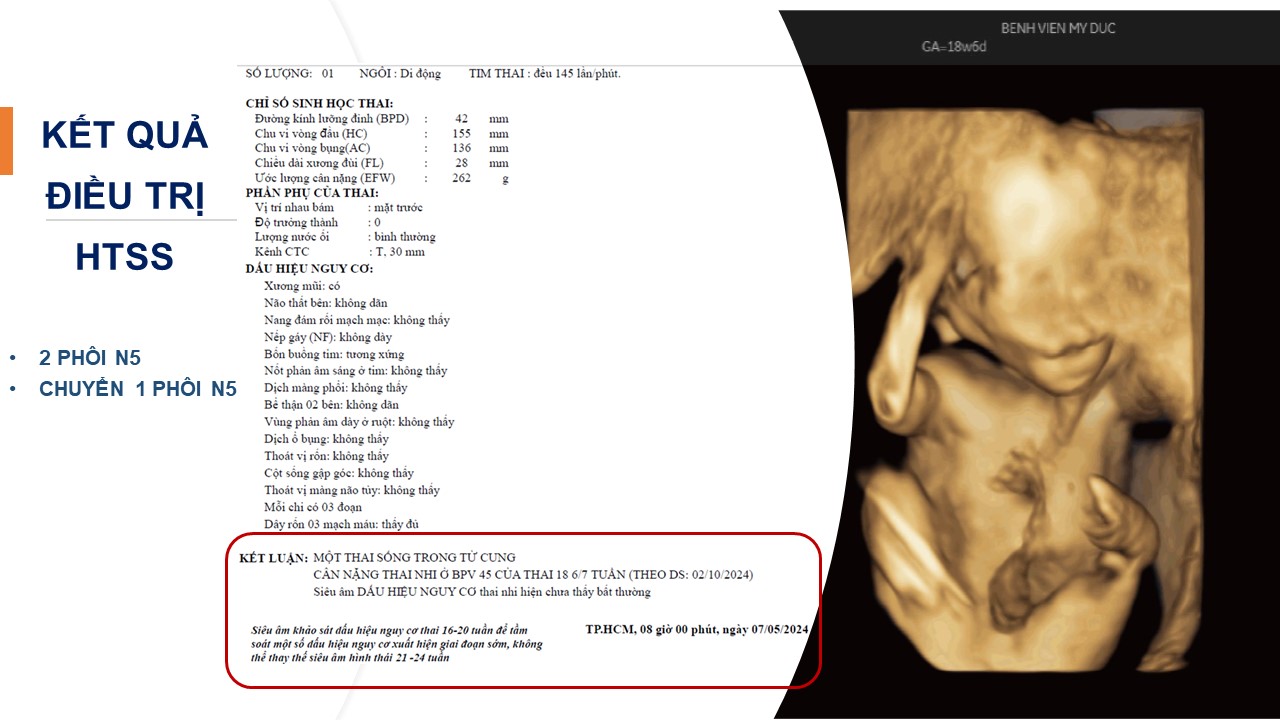Click the 'Đường kính lưỡng đỉnh (BPD)' row
1280x720 pixels.
click(x=332, y=118)
